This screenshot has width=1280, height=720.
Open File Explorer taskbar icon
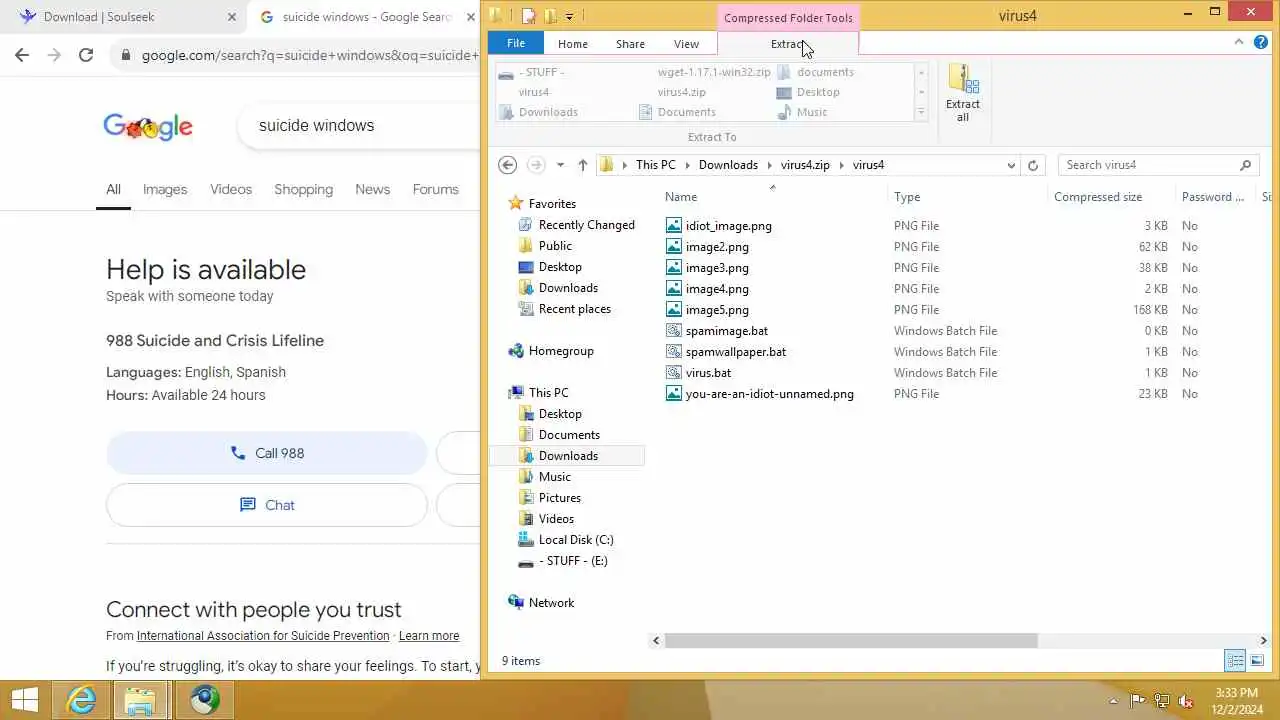coord(140,700)
